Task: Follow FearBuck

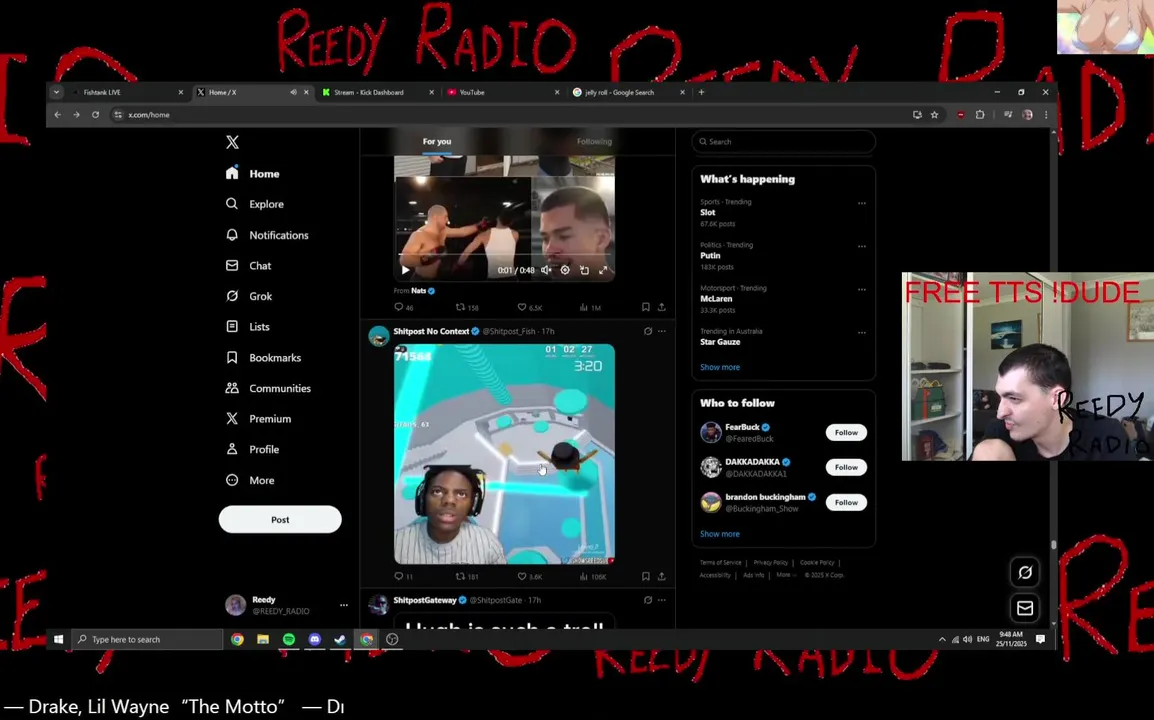Action: [x=846, y=432]
